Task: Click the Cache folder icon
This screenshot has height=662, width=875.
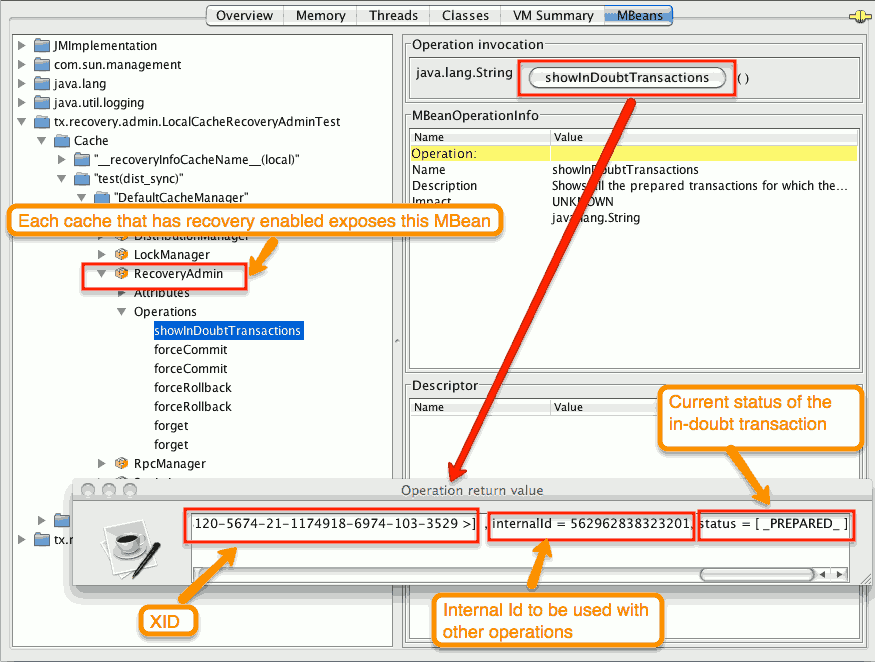Action: 62,141
